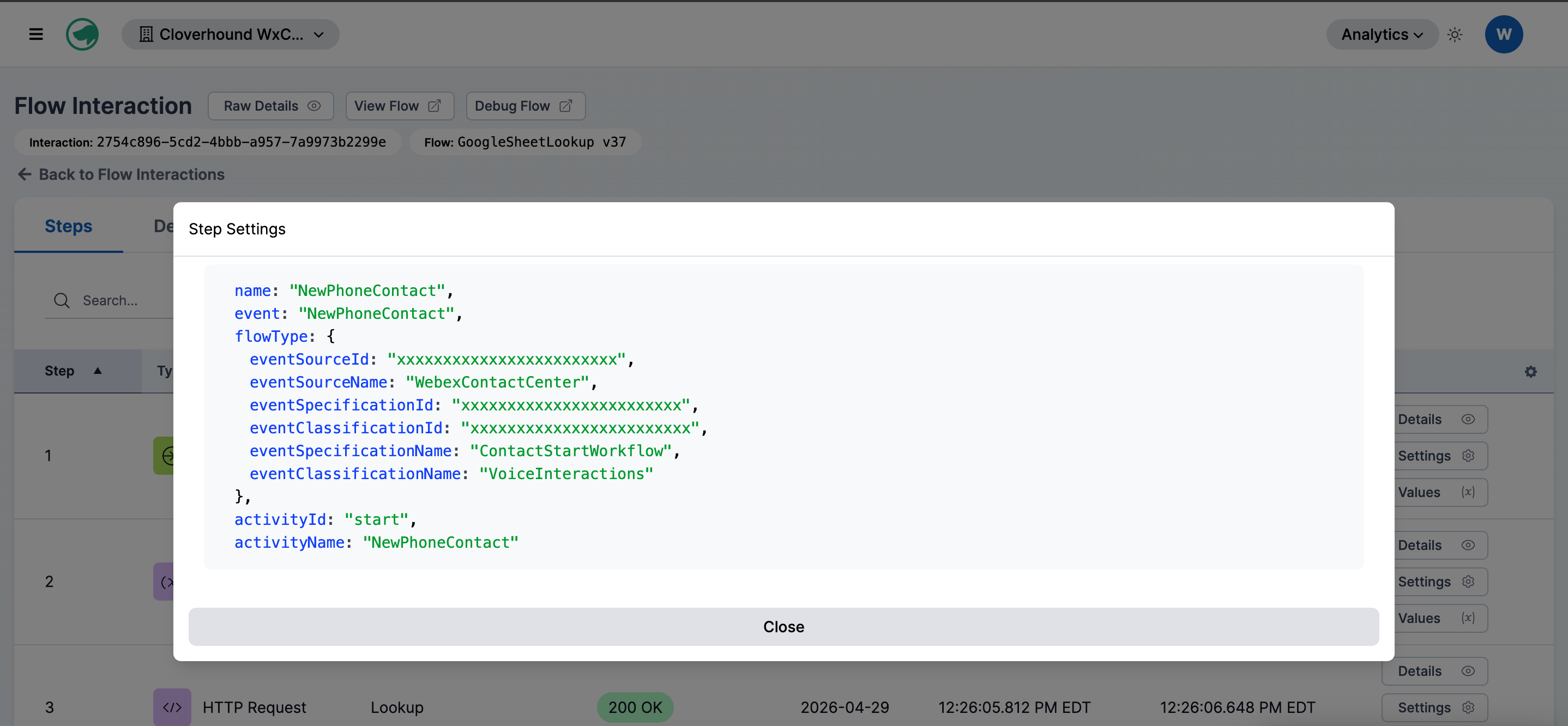Click the VoiceInteractions value in the settings
This screenshot has height=726, width=1568.
[566, 474]
